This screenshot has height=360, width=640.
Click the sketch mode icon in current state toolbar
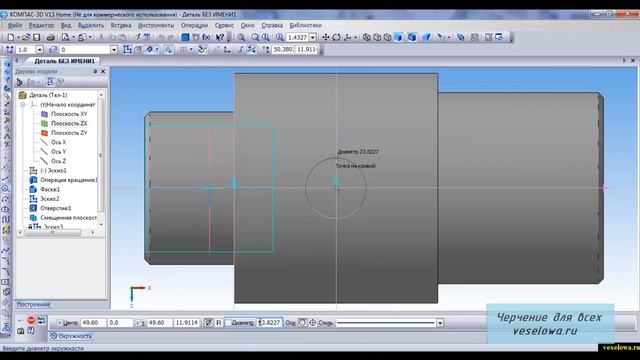pyautogui.click(x=127, y=49)
